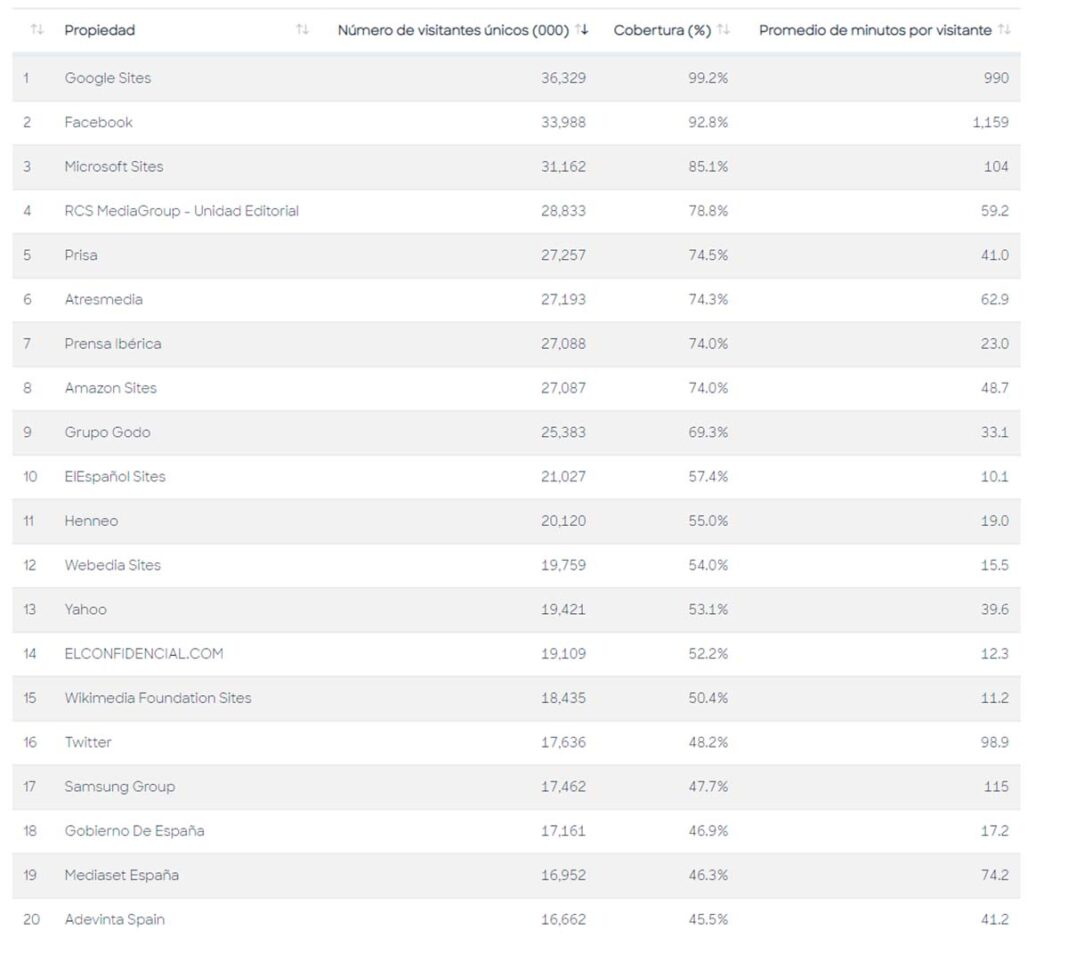The width and height of the screenshot is (1068, 962).
Task: Select Yahoo in the property list
Action: tap(86, 609)
